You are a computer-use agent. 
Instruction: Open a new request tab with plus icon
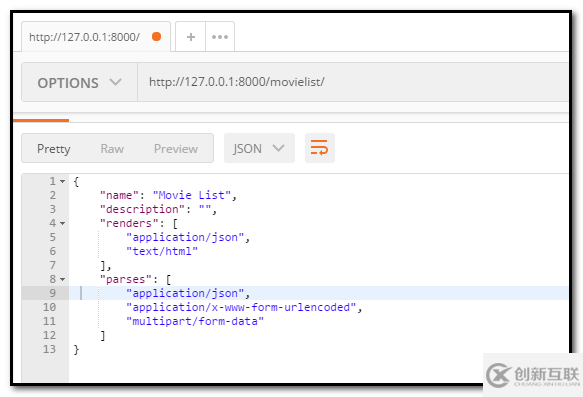pyautogui.click(x=191, y=37)
